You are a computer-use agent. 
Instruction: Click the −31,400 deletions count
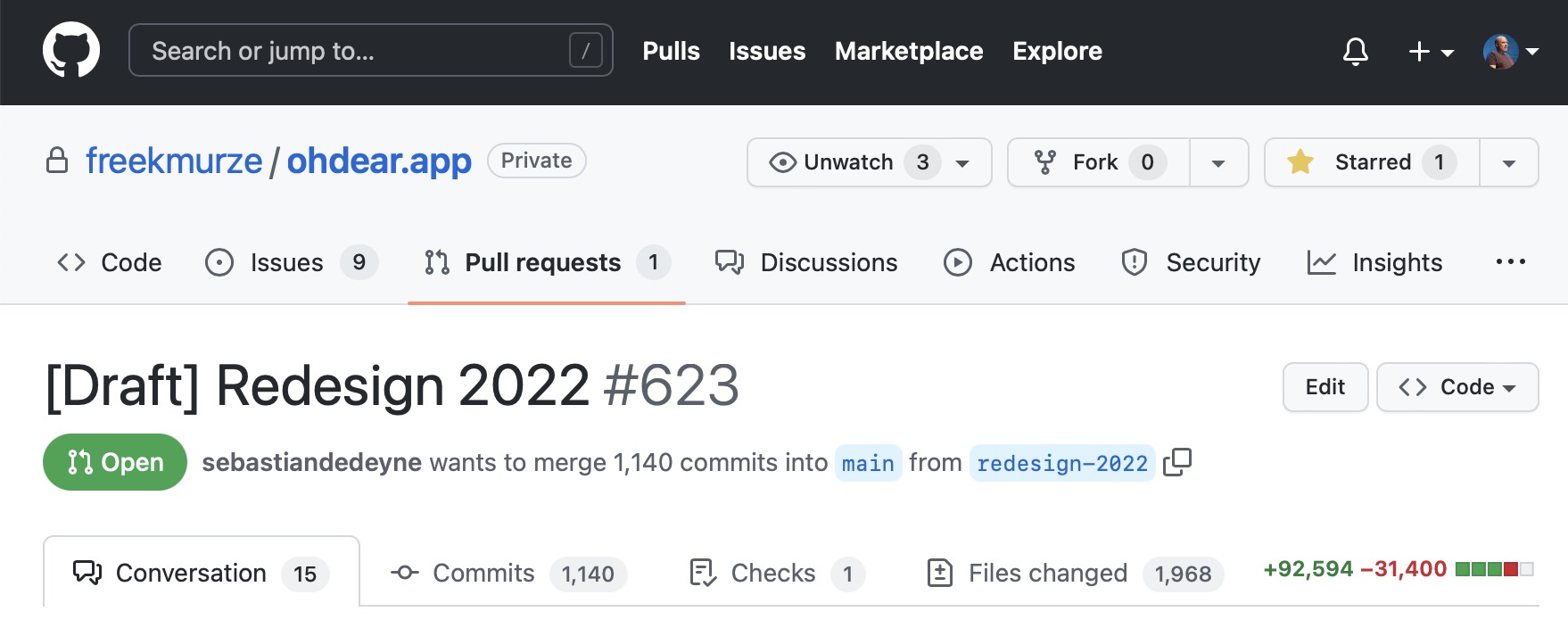click(1403, 569)
